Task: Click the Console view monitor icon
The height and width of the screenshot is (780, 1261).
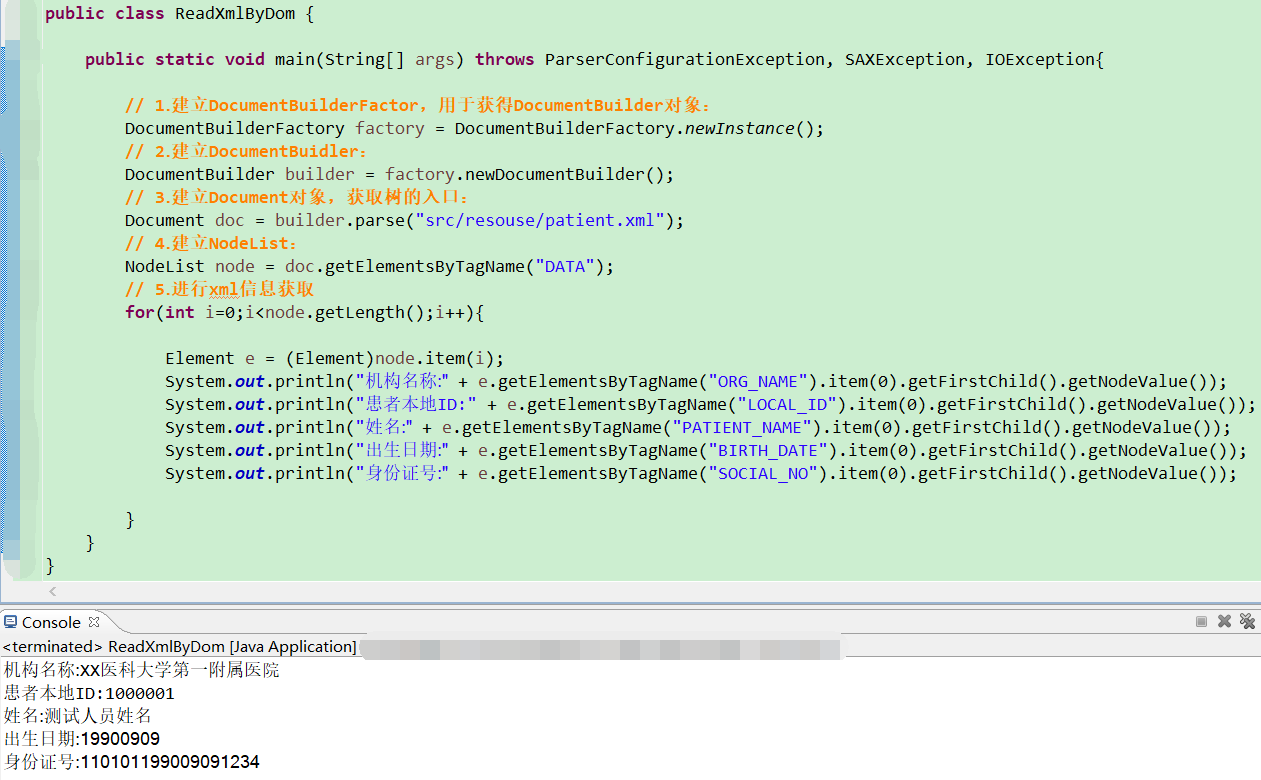Action: click(x=11, y=621)
